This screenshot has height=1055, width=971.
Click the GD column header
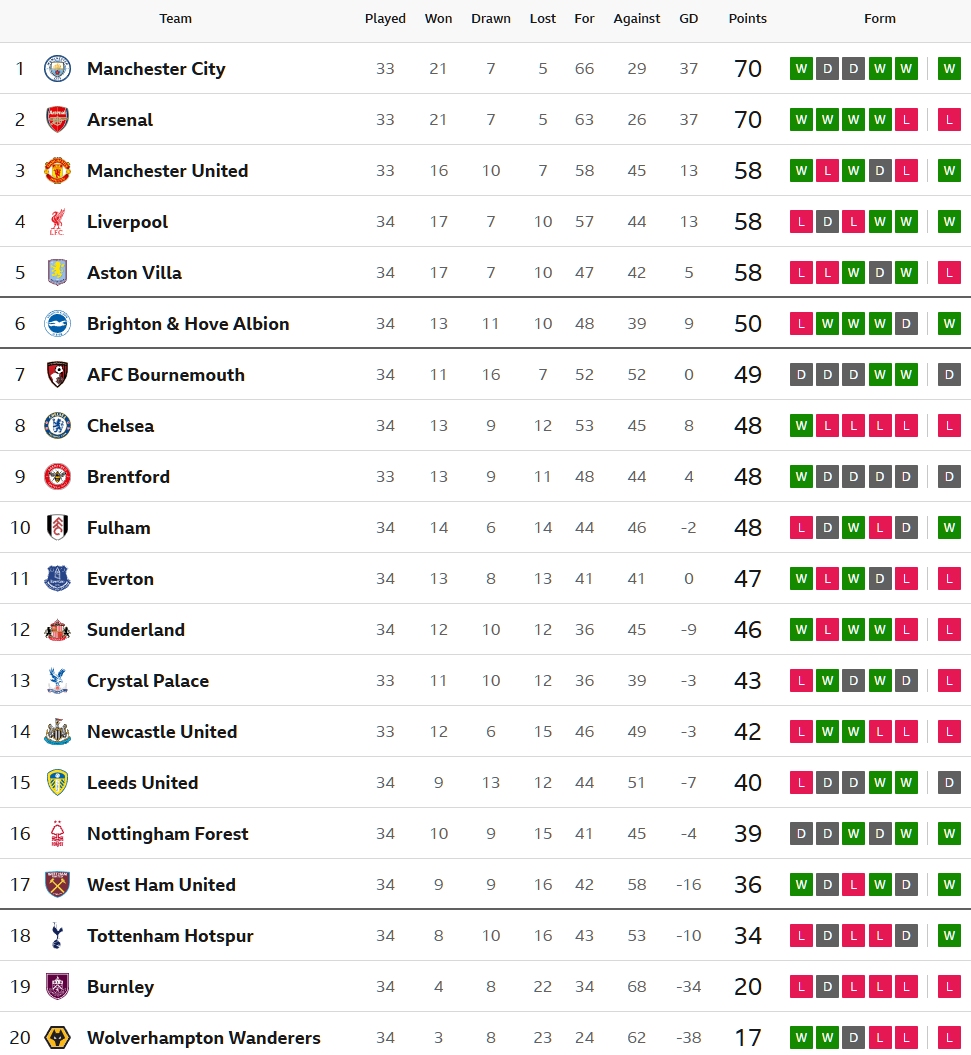689,19
